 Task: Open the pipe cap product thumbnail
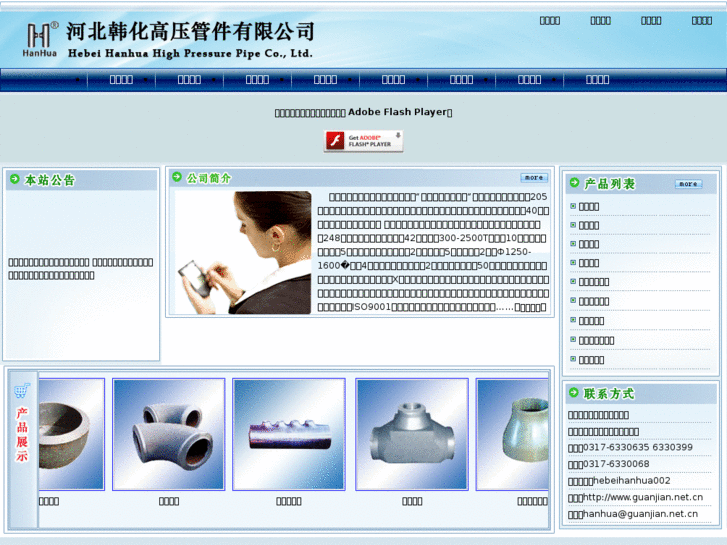pos(71,434)
